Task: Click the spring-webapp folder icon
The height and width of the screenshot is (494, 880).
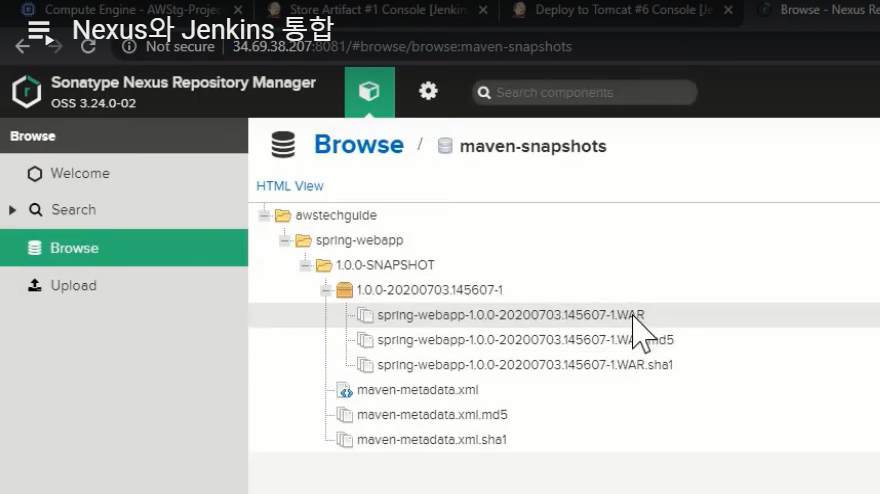Action: (303, 240)
